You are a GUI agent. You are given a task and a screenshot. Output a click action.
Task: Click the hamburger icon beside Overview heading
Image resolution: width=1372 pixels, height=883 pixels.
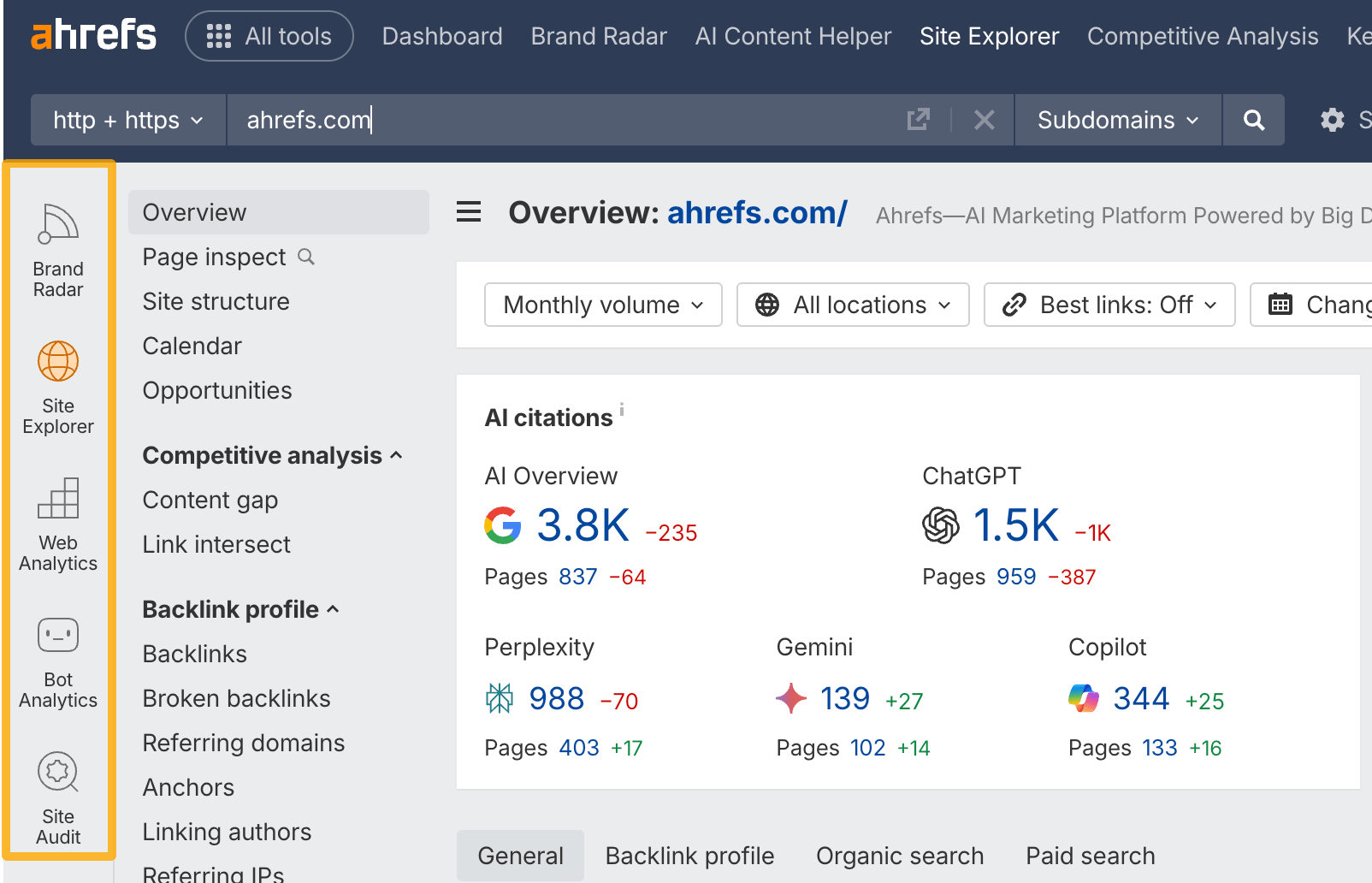[469, 212]
